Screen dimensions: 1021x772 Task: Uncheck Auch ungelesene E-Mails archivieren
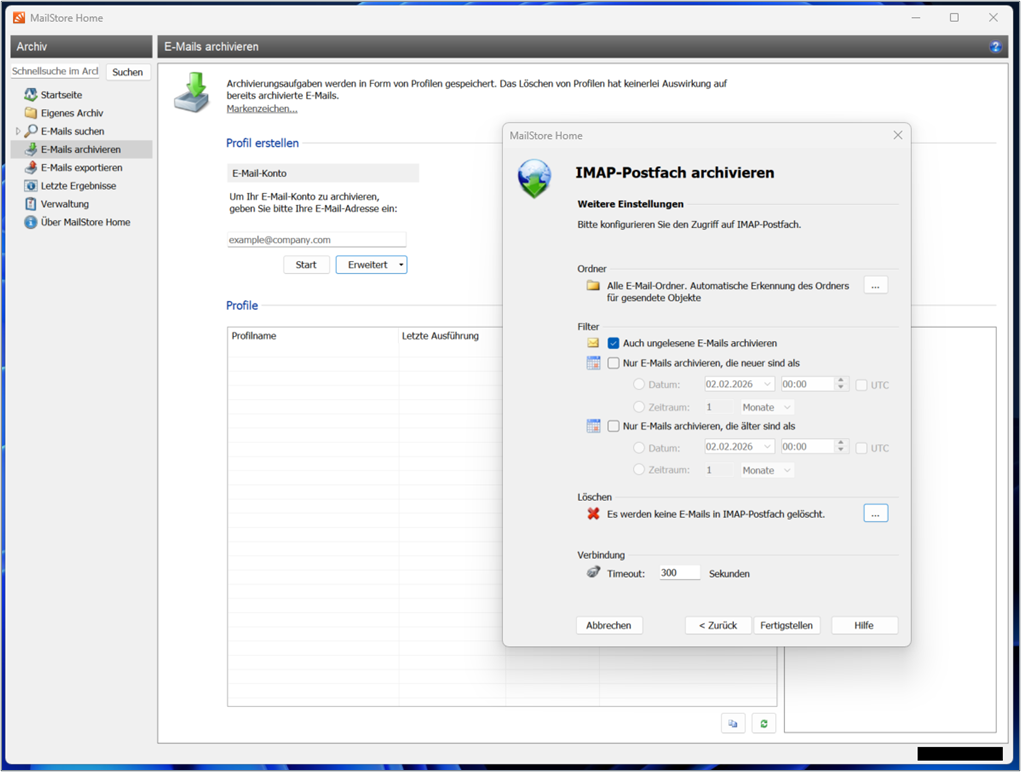(613, 343)
